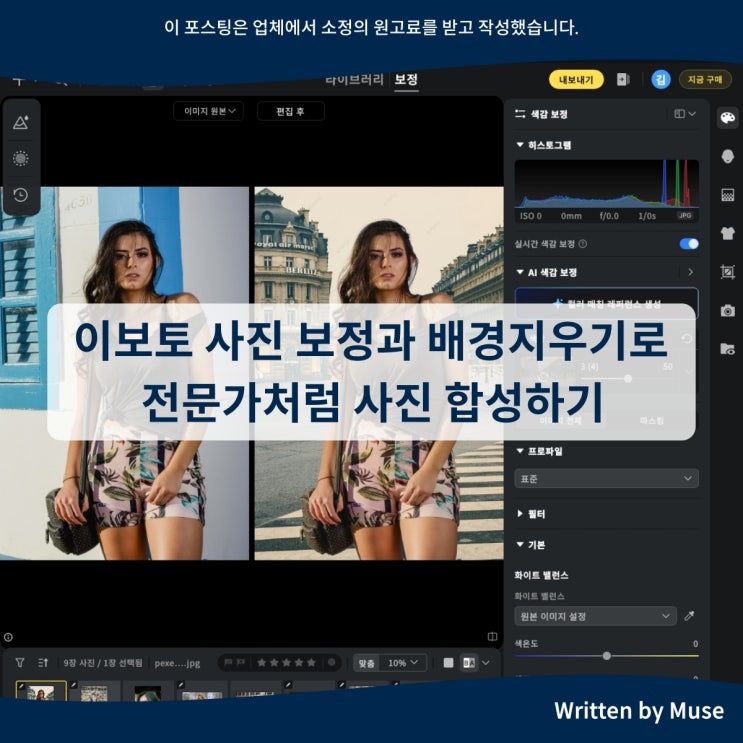This screenshot has height=743, width=743.
Task: Click the eyedropper white balance picker
Action: 689,616
